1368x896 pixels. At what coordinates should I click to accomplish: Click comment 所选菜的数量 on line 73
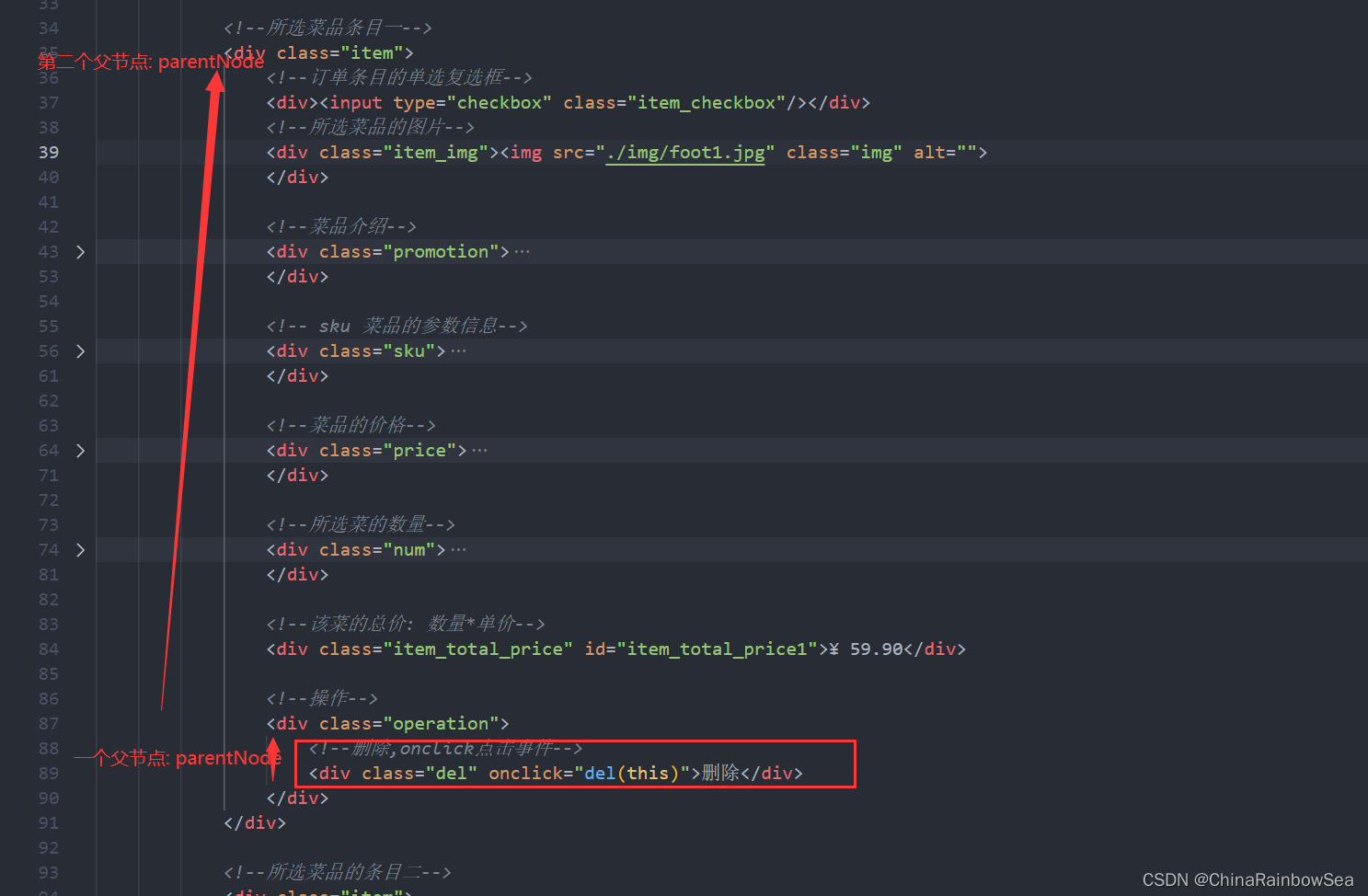click(361, 525)
